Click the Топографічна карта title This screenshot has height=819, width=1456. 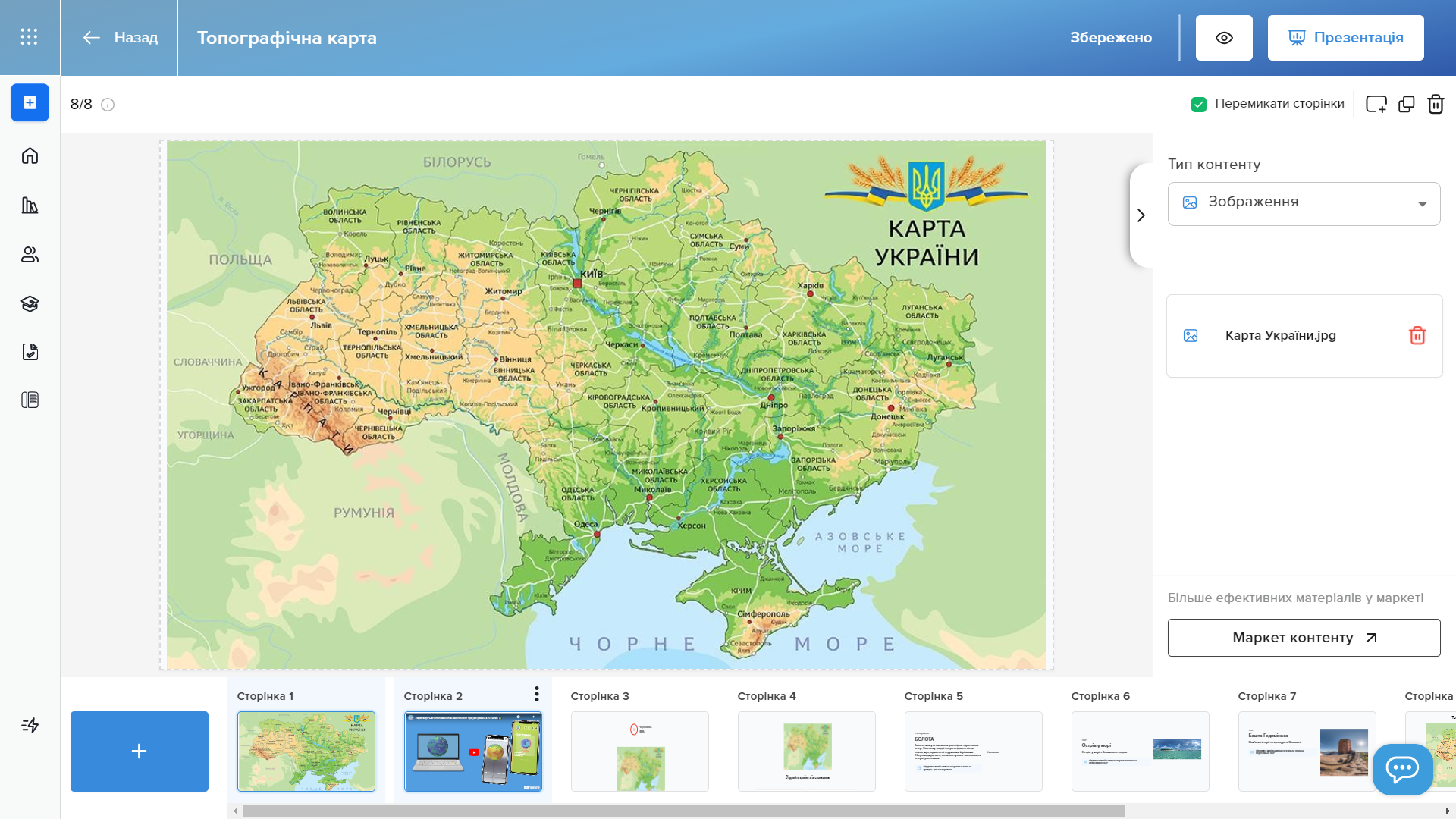point(287,38)
